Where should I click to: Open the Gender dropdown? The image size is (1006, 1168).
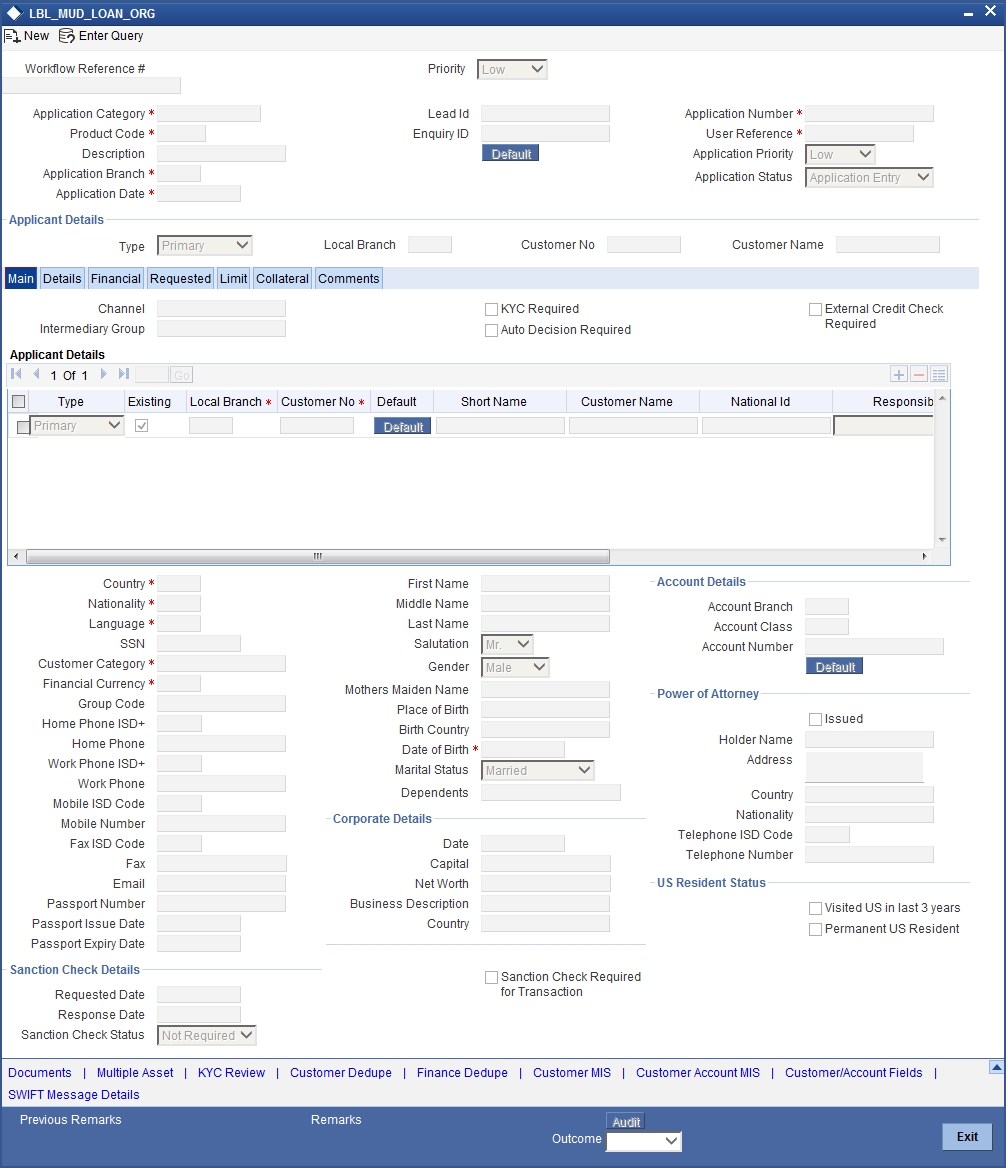515,667
